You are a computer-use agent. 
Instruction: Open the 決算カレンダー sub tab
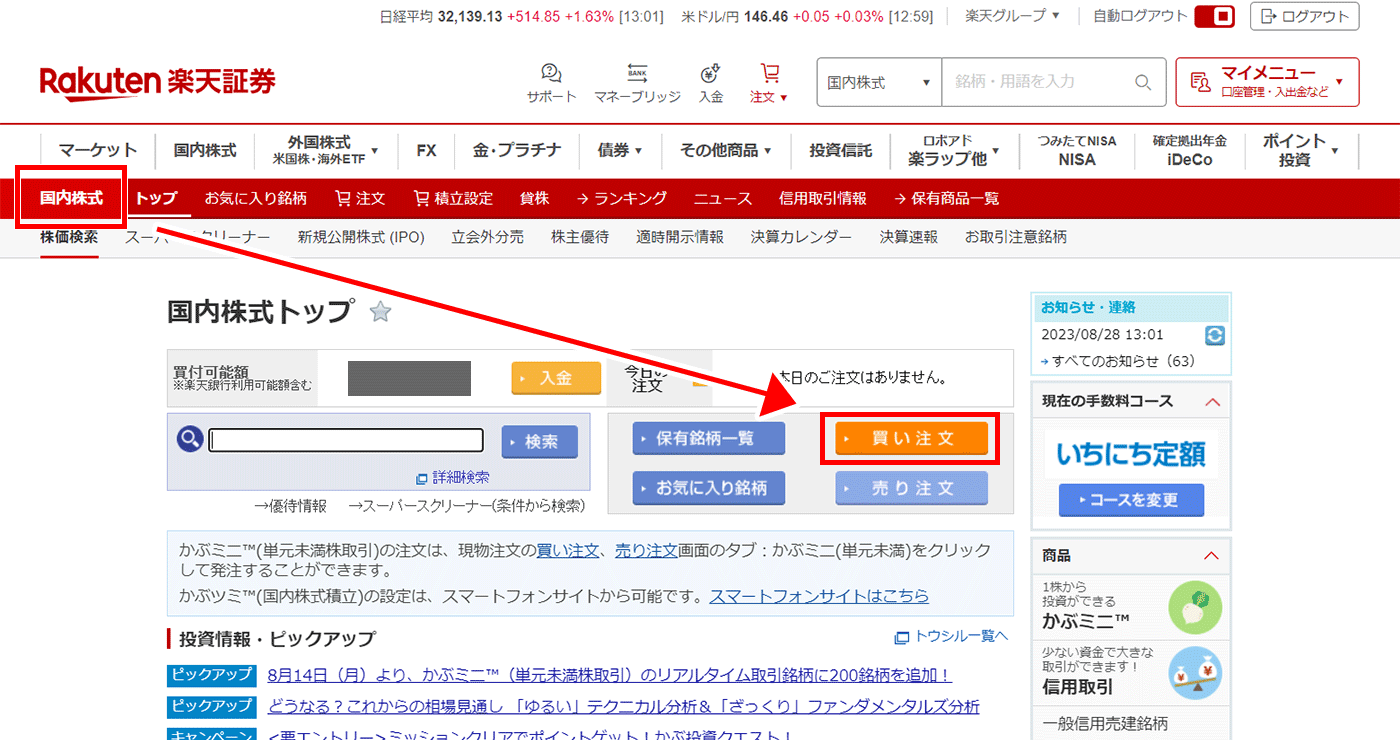[x=802, y=237]
